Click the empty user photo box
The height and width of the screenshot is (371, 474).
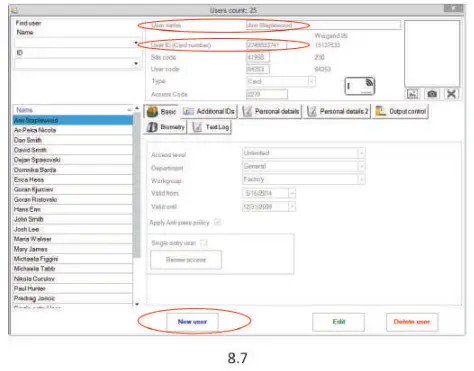(432, 54)
